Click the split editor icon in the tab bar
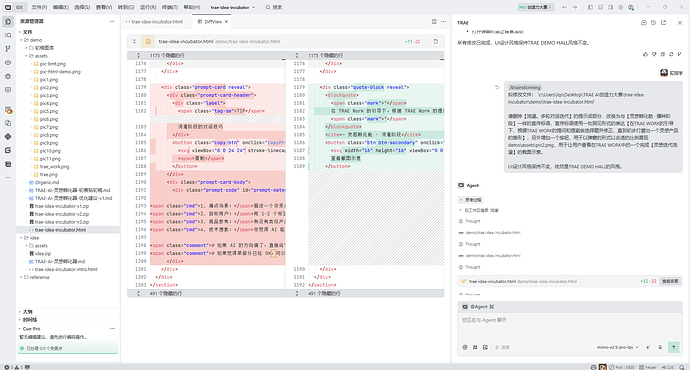 tap(434, 22)
